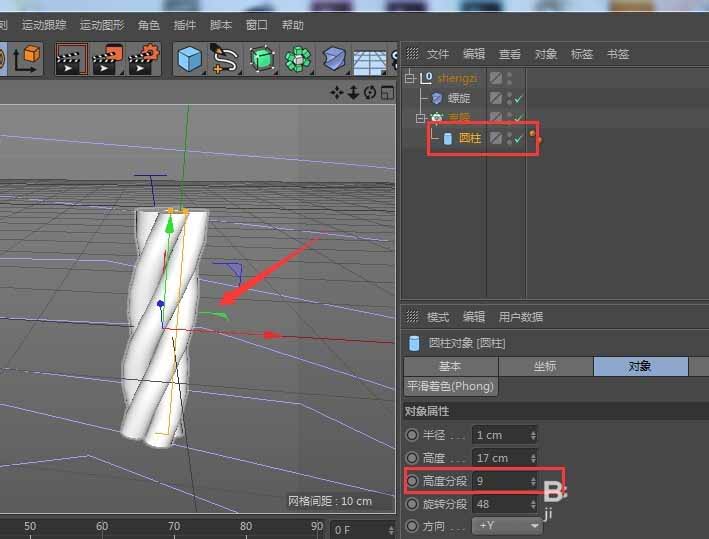
Task: Open the green subdivision generator icon
Action: (x=262, y=60)
